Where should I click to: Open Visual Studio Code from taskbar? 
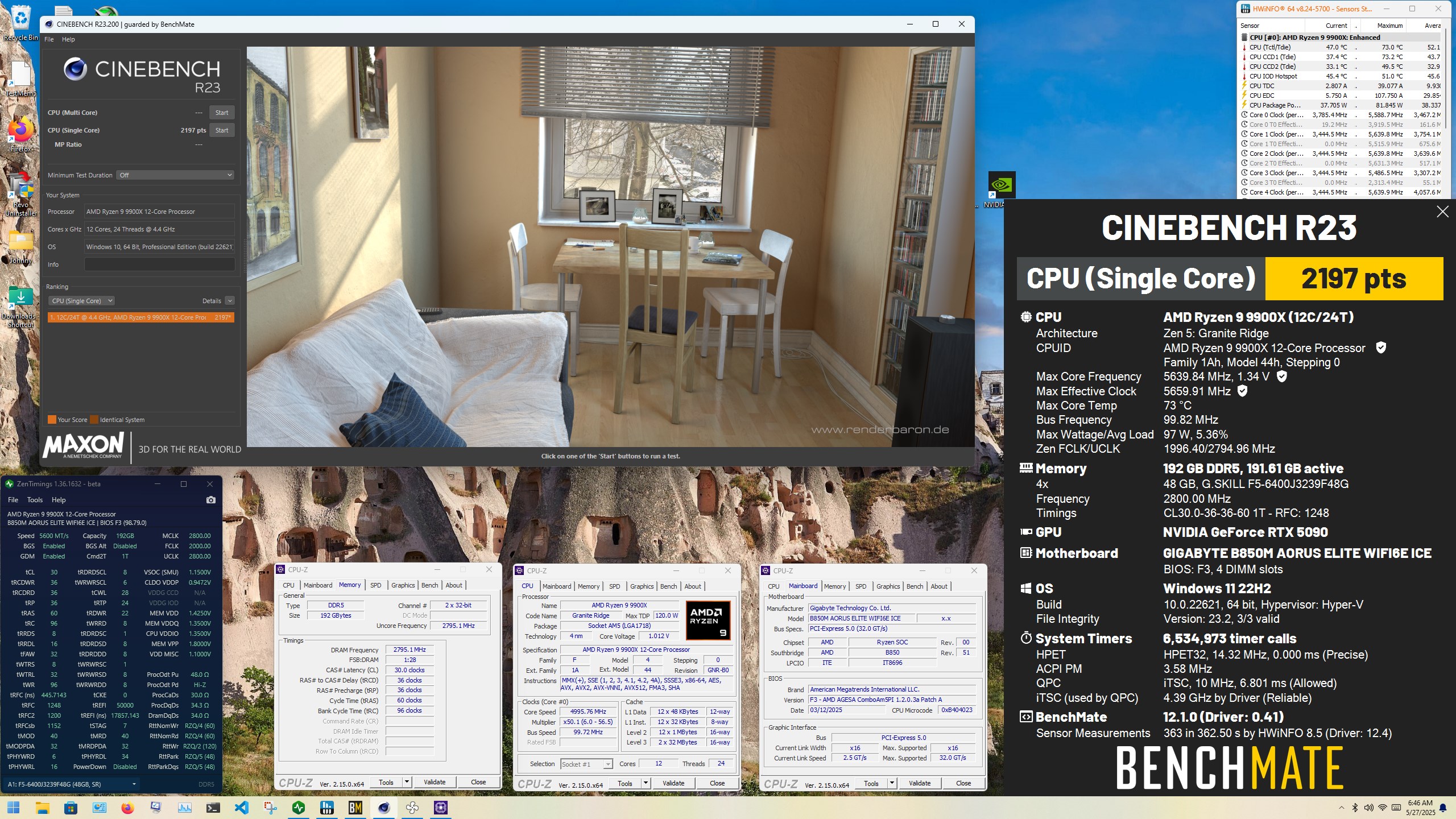click(241, 808)
